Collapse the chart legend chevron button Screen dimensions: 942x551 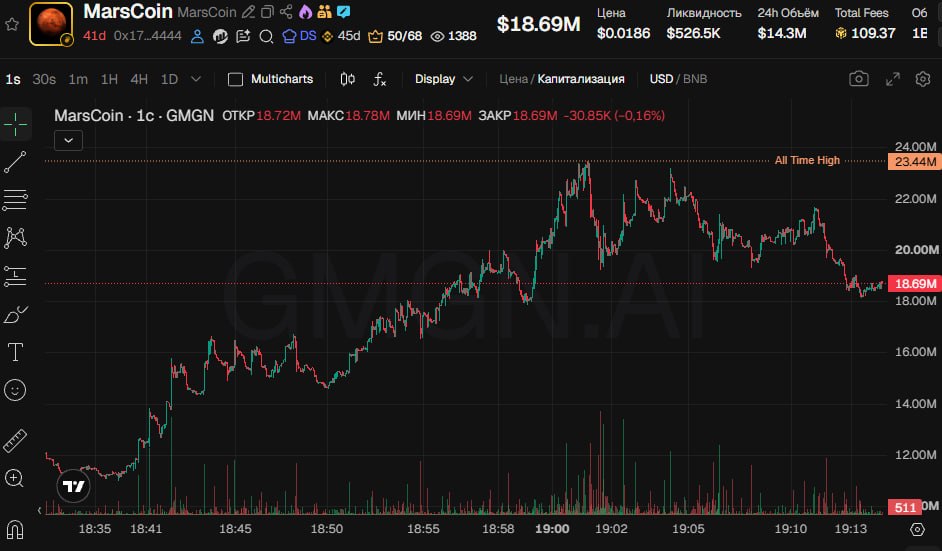point(68,141)
